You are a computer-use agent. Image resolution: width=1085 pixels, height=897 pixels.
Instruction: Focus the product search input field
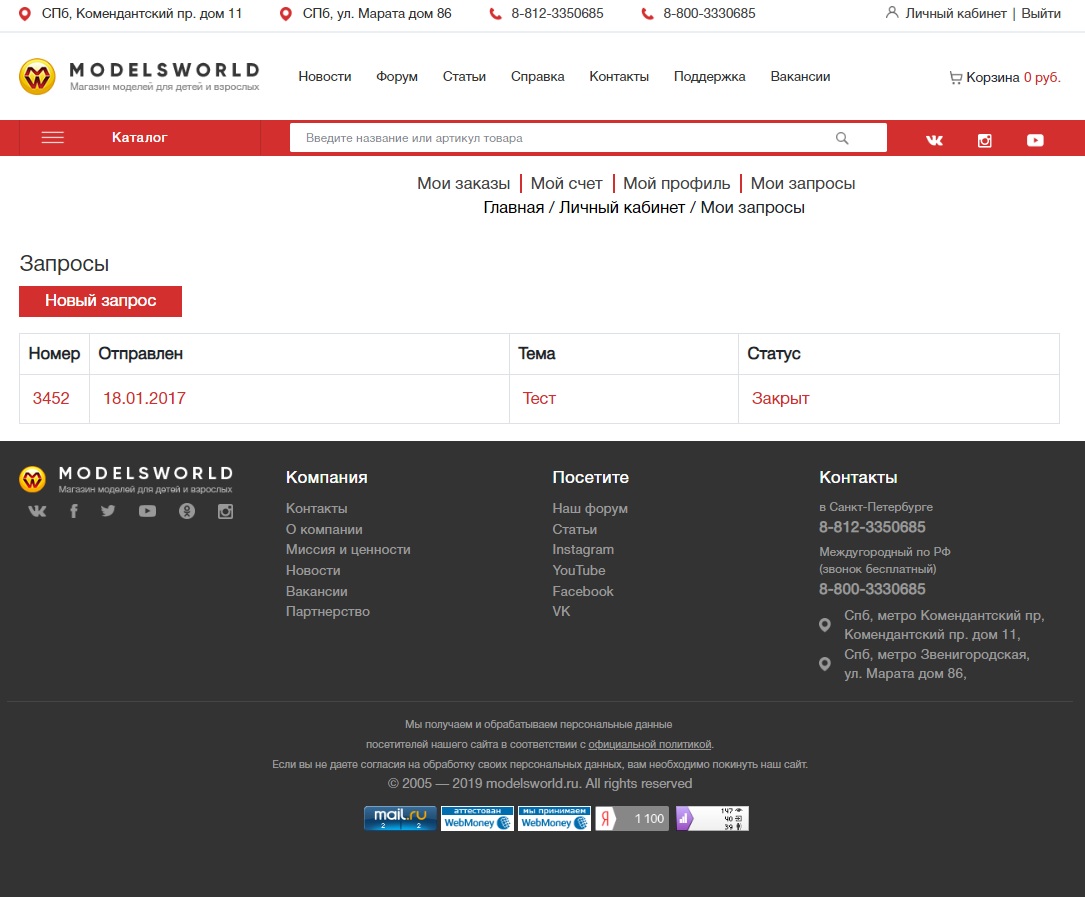(560, 138)
